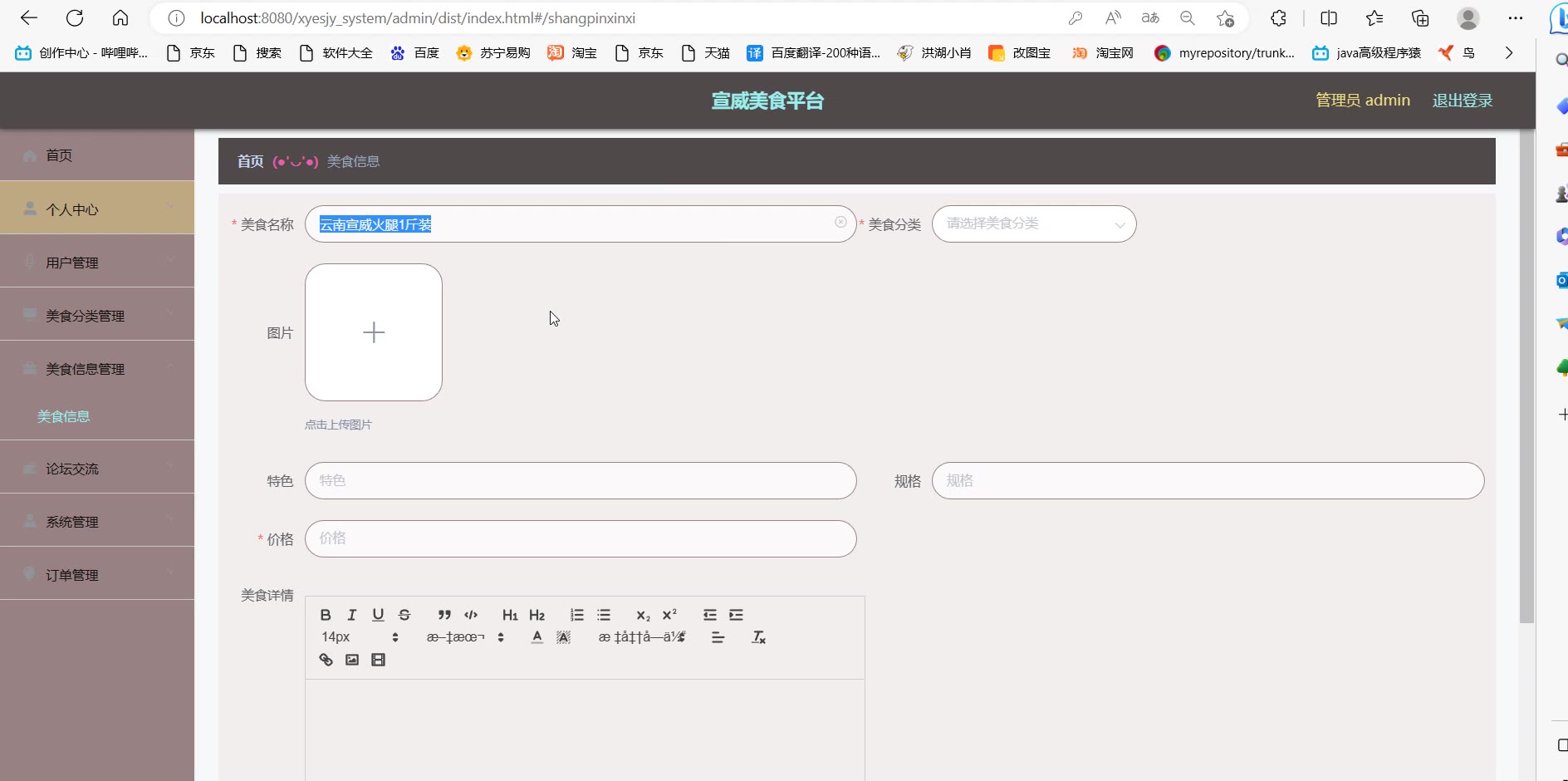
Task: Clear text formatting in the editor
Action: click(x=758, y=637)
